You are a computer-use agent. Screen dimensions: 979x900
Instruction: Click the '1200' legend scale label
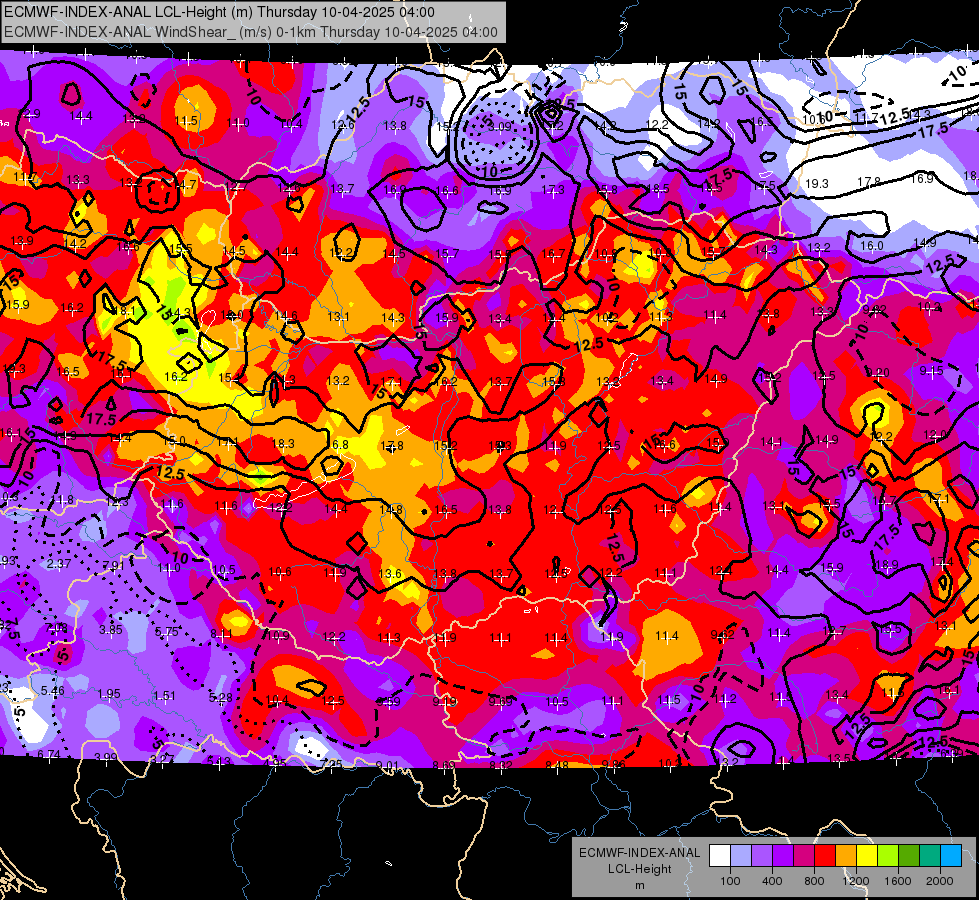pyautogui.click(x=856, y=881)
